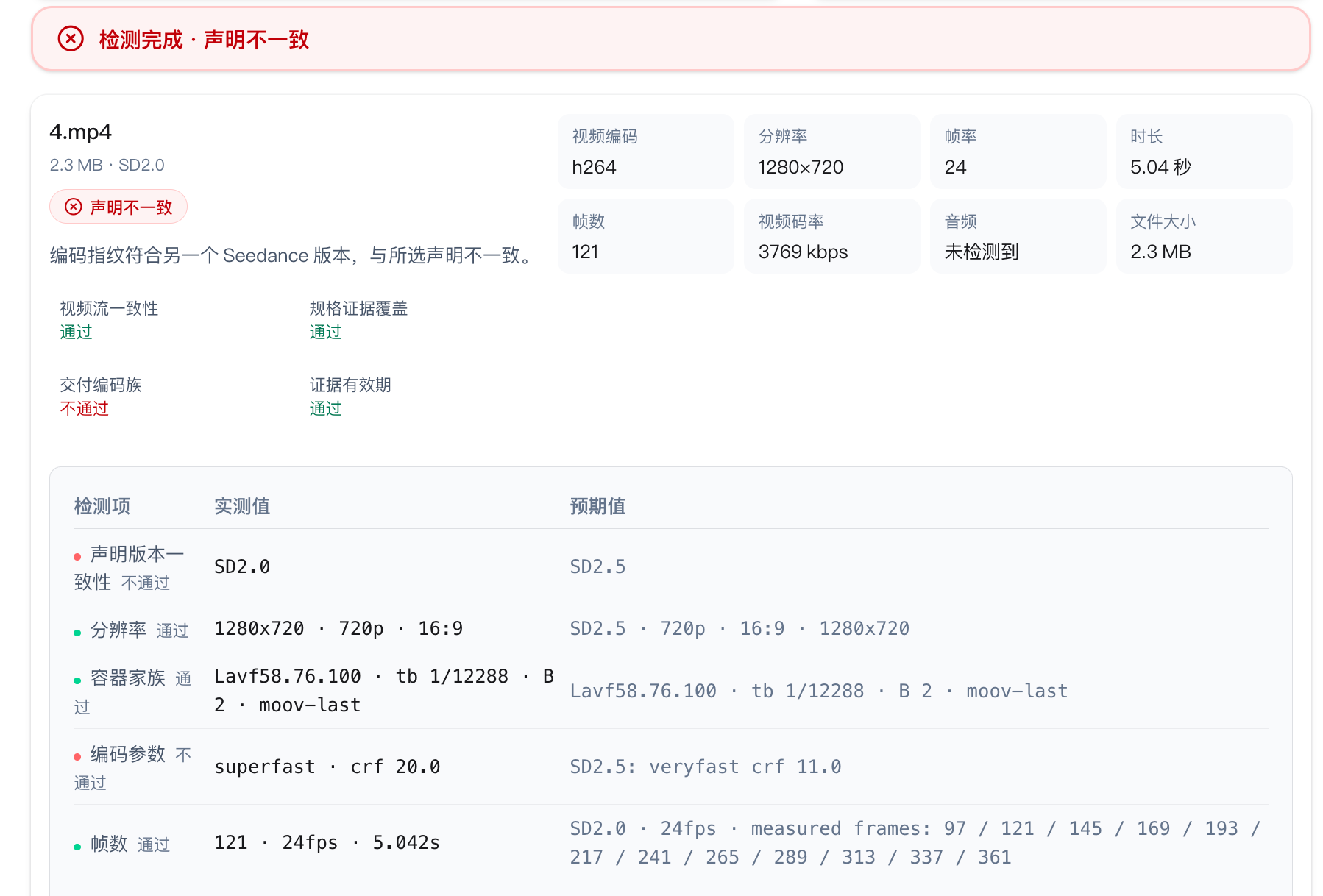Screen dimensions: 1323x896
Task: Select the banner title 检测完成 · 声明不一致
Action: tap(204, 40)
